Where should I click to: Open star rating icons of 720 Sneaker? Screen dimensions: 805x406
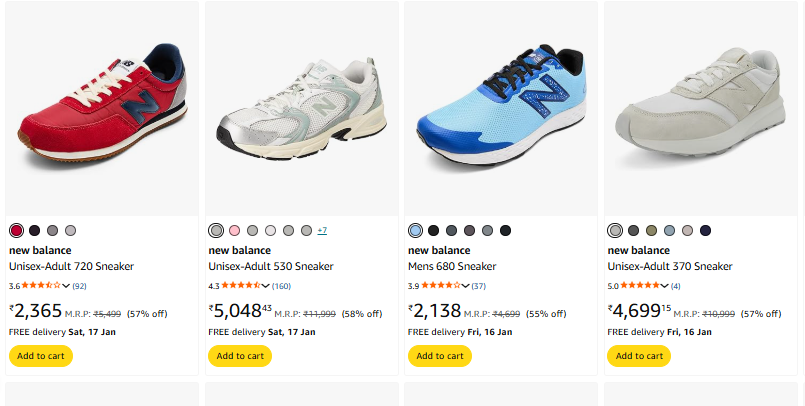point(41,285)
